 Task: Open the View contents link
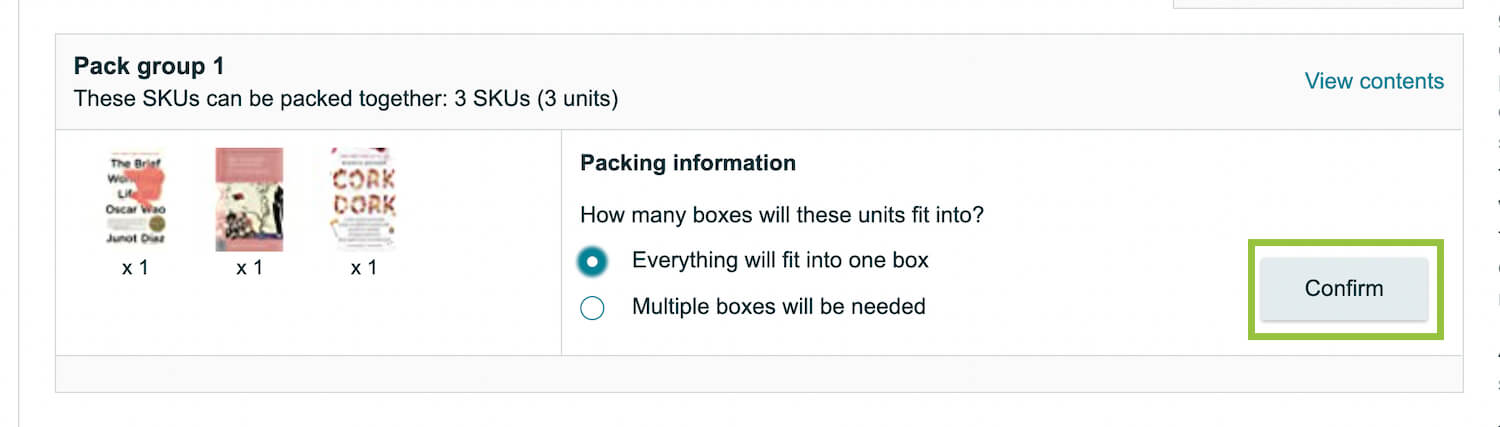[1374, 81]
